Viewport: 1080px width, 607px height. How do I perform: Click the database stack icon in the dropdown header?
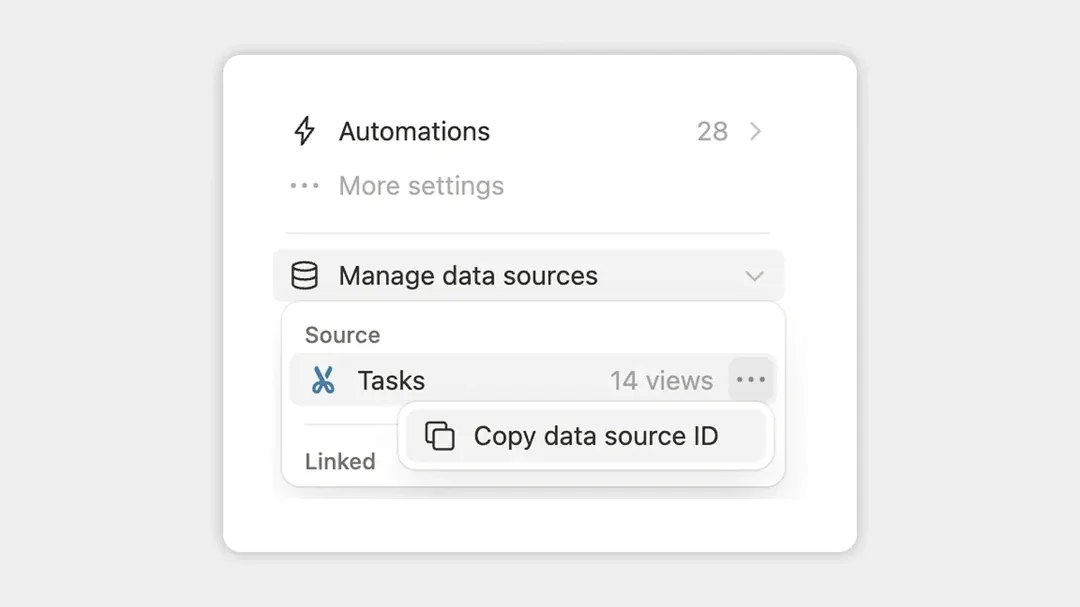pos(304,276)
